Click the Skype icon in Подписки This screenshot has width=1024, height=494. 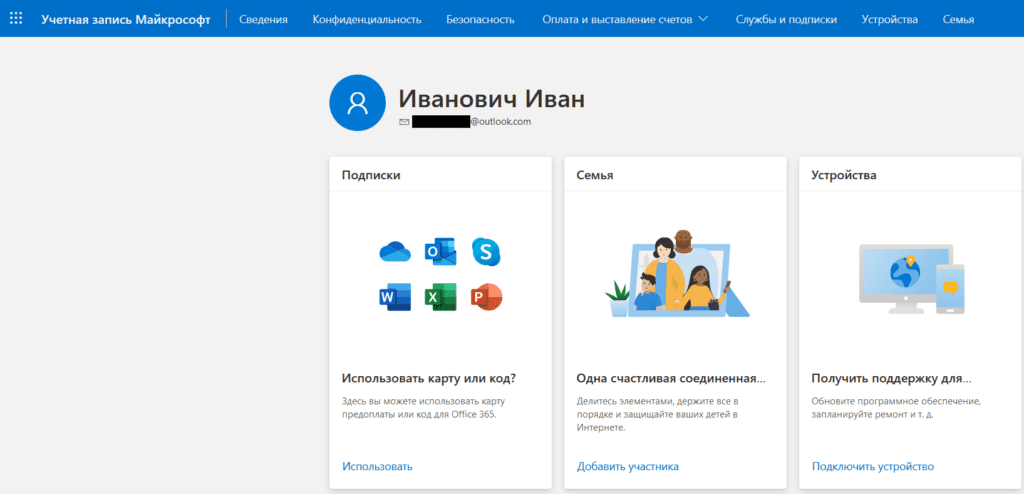coord(486,253)
